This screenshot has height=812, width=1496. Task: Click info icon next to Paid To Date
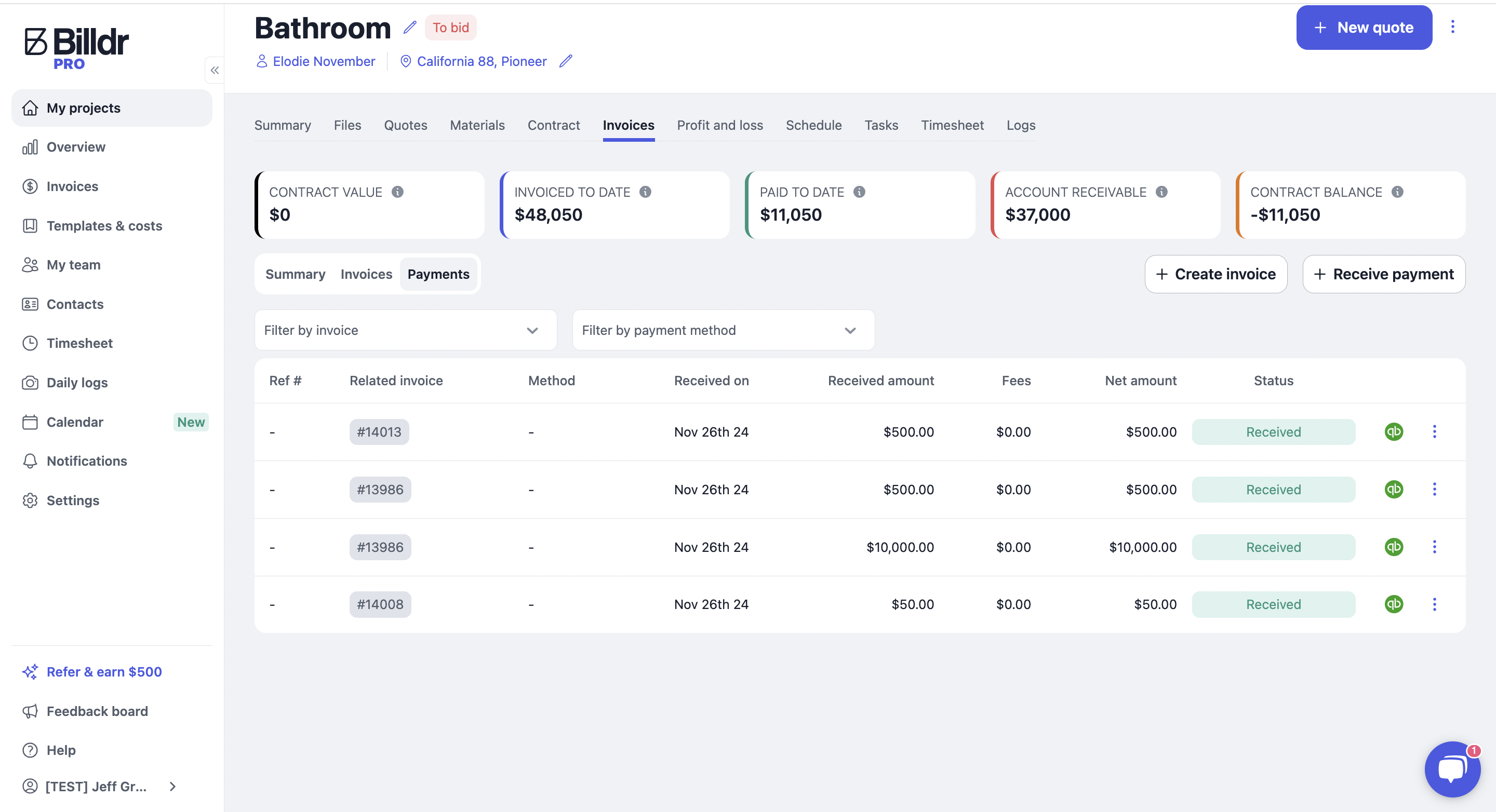859,192
